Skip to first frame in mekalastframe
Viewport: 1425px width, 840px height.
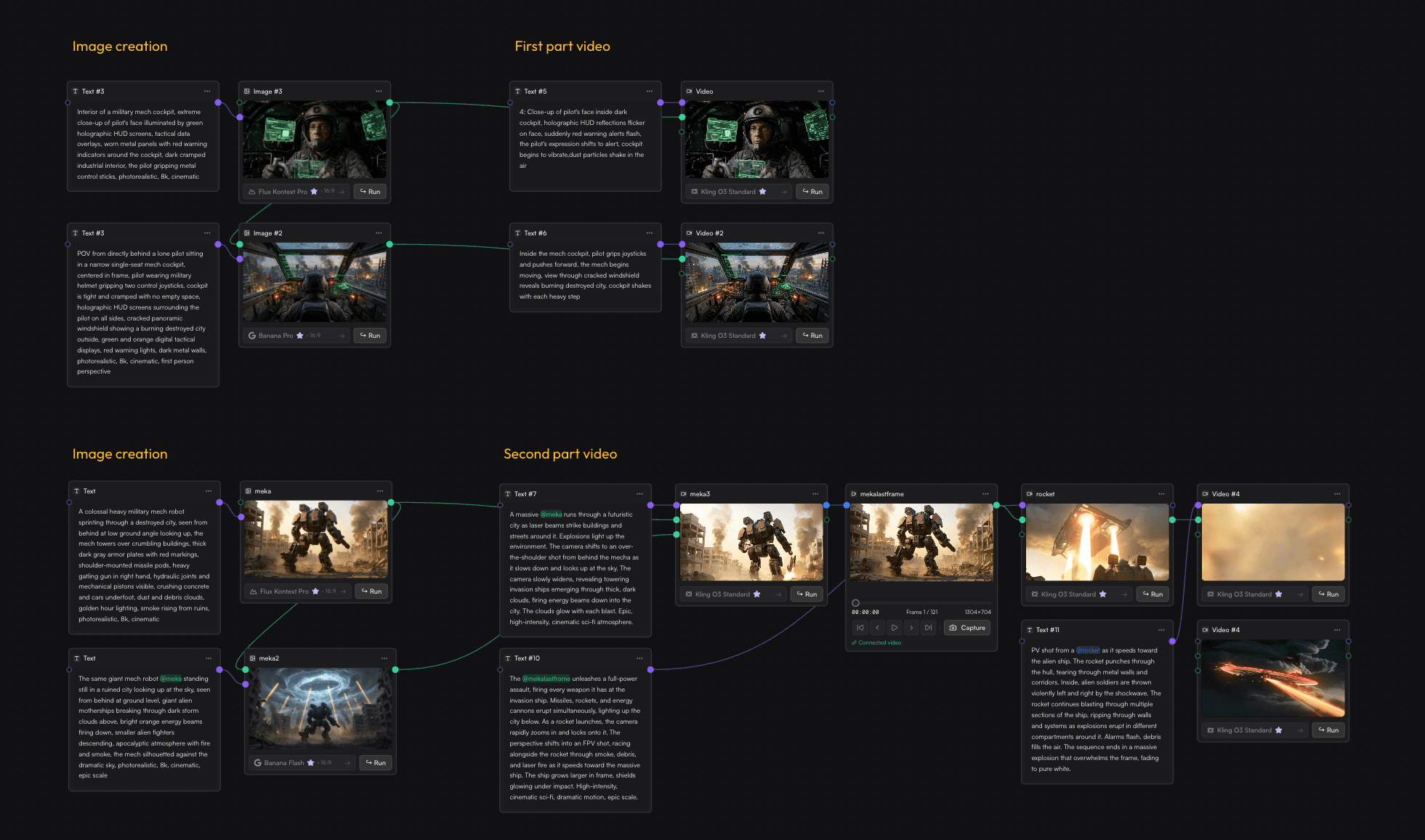[860, 628]
